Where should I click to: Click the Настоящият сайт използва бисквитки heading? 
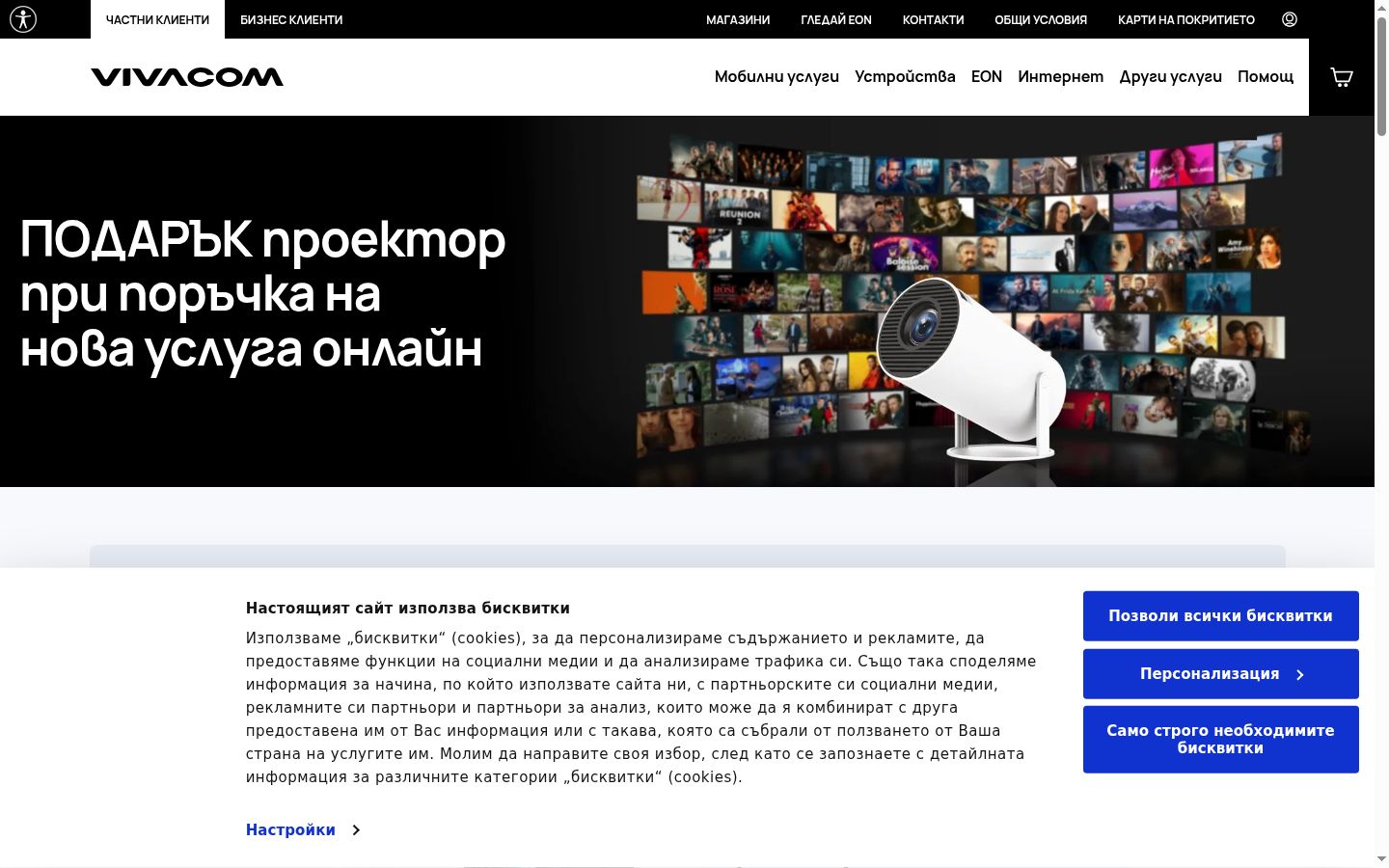point(408,609)
